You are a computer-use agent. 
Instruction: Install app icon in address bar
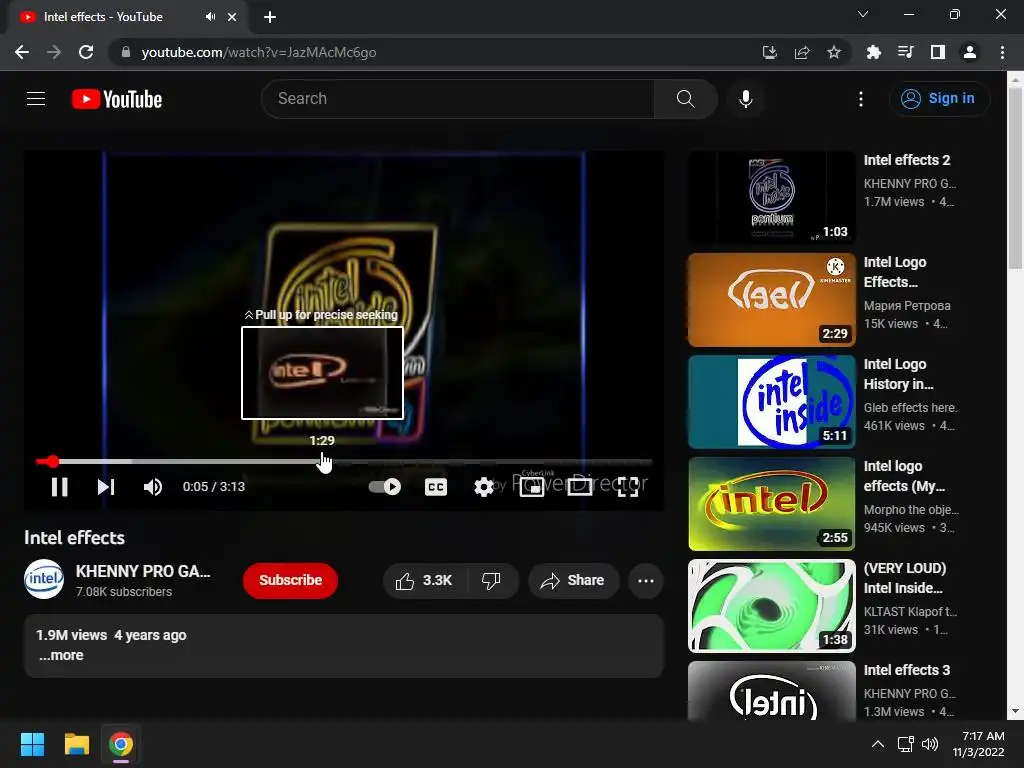coord(770,52)
